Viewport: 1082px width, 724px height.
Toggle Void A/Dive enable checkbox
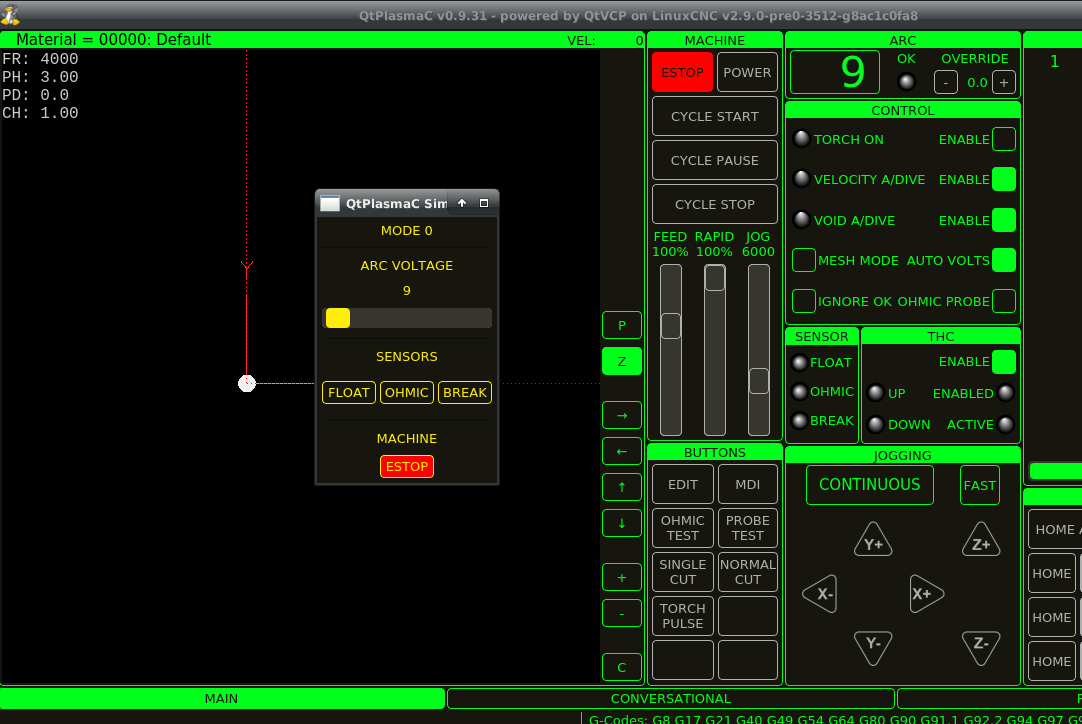tap(1003, 220)
